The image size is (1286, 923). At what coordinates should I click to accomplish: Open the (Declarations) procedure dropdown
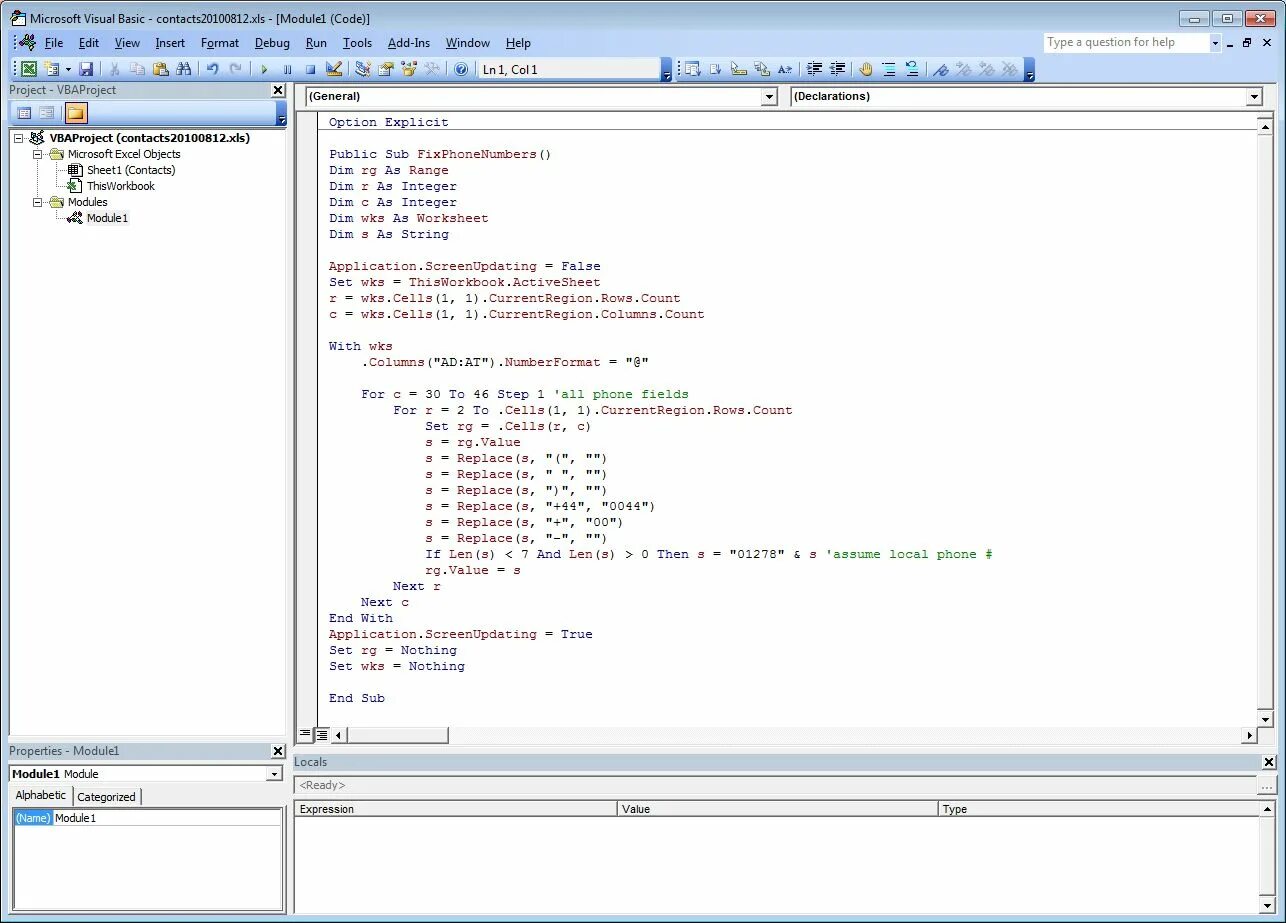pyautogui.click(x=1254, y=97)
